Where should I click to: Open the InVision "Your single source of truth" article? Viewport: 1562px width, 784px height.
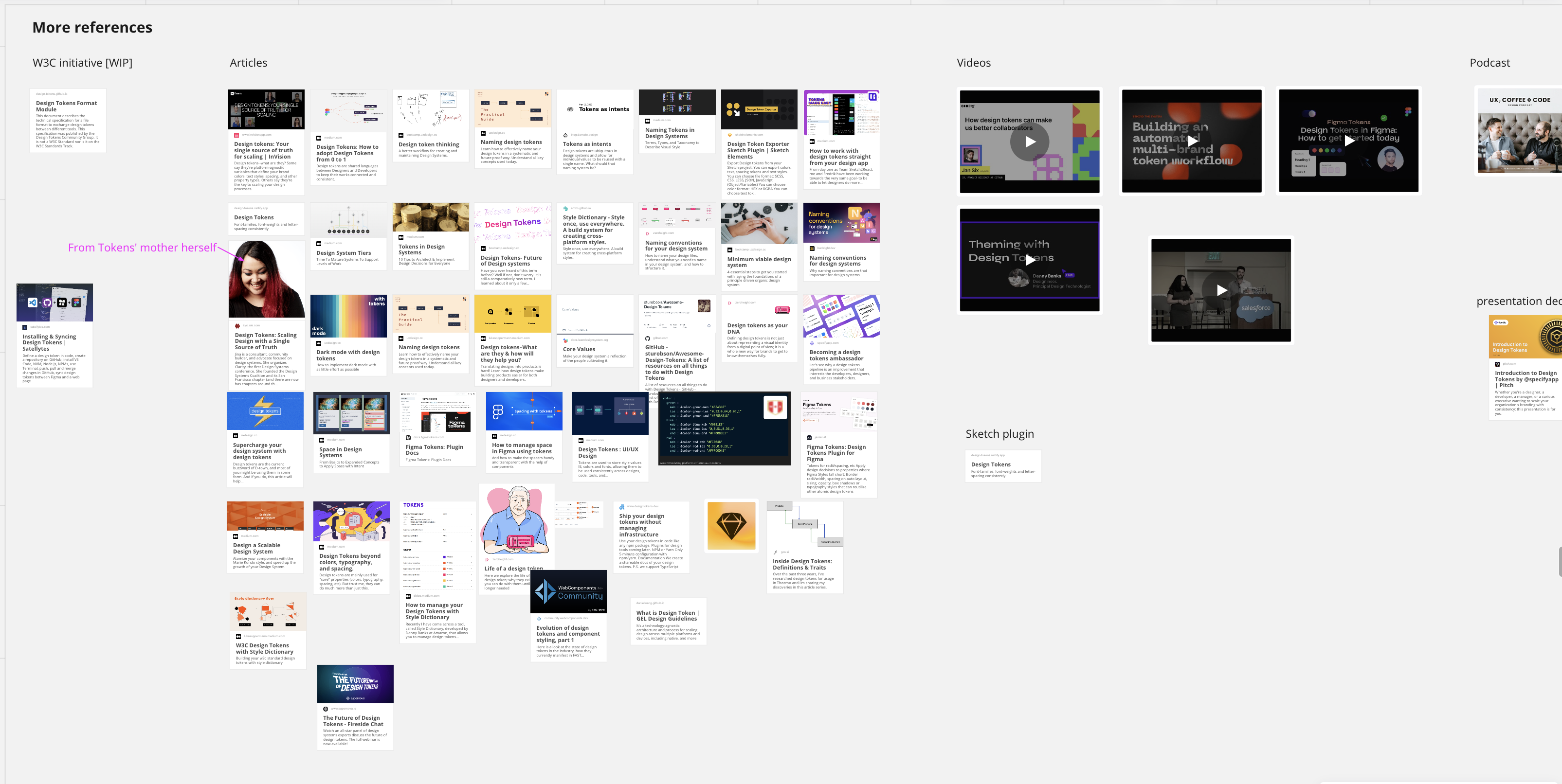[266, 143]
